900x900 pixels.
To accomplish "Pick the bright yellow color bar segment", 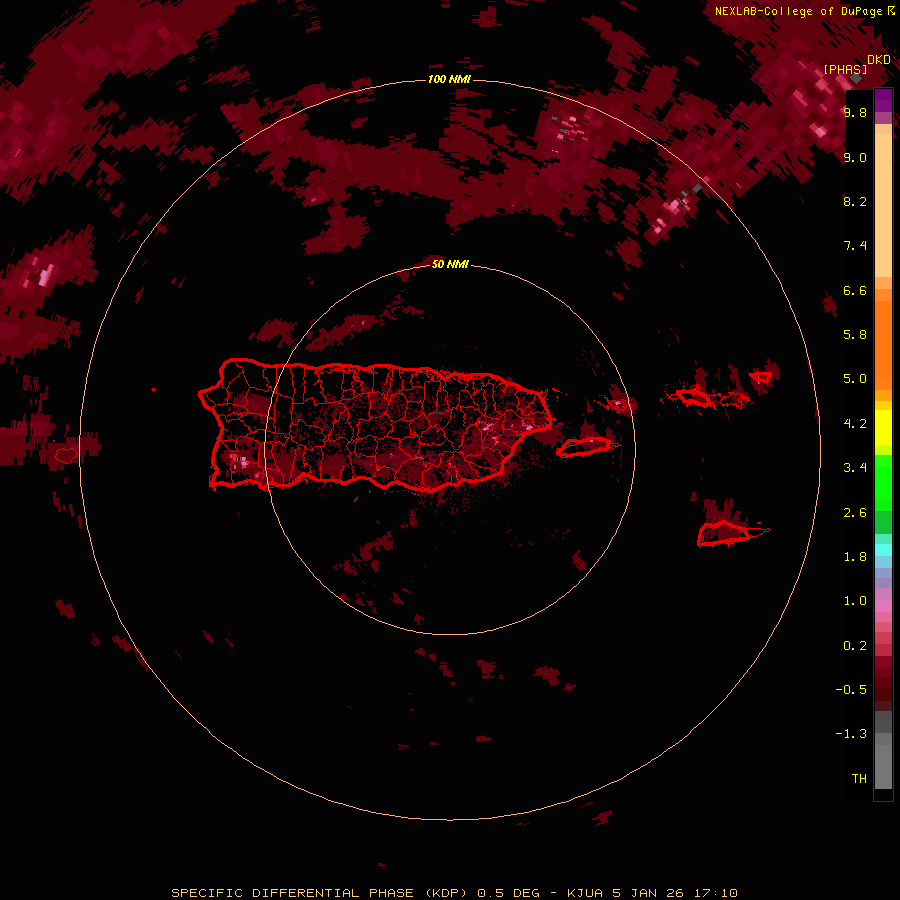I will click(x=883, y=428).
